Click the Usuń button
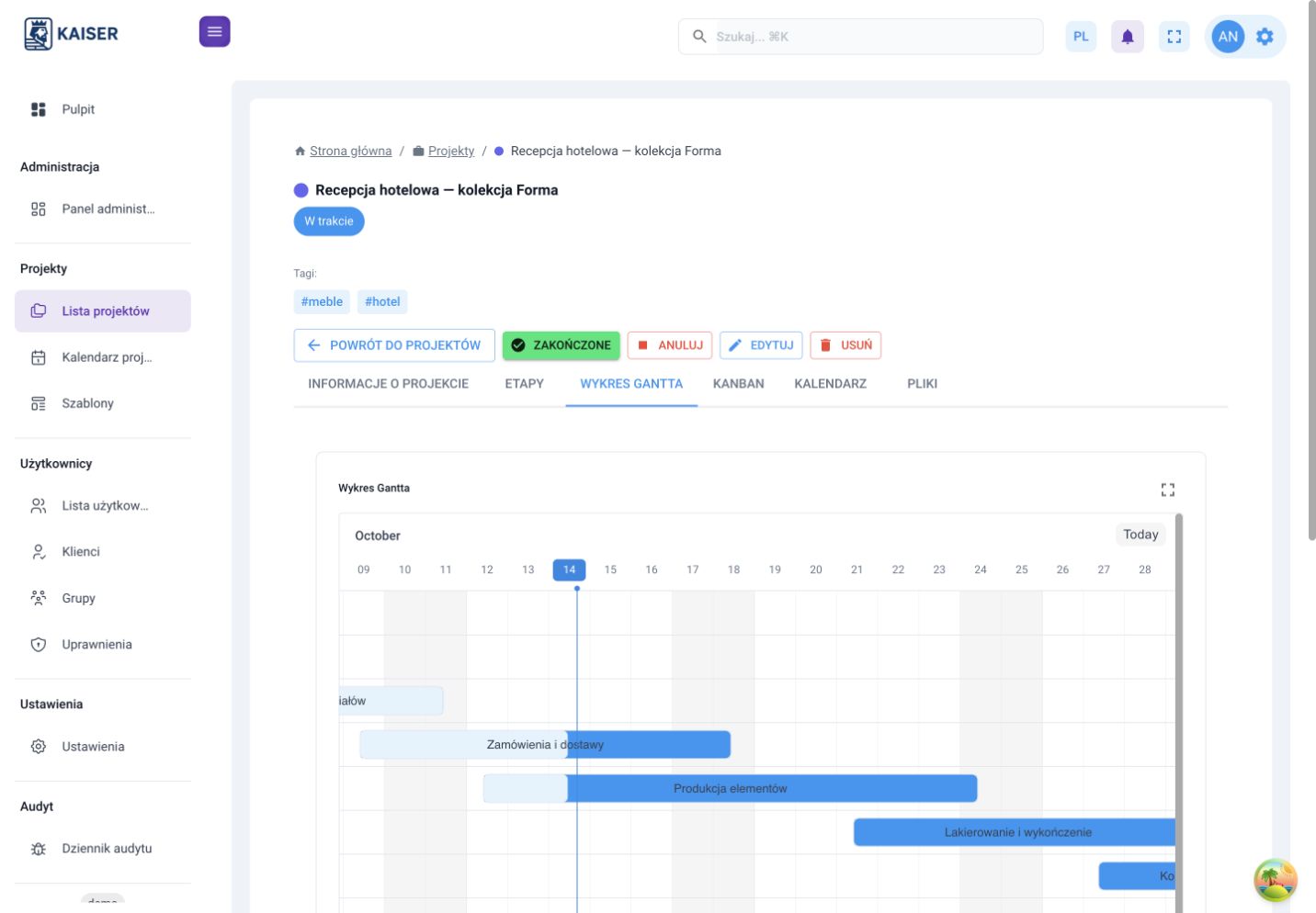1316x913 pixels. click(845, 345)
